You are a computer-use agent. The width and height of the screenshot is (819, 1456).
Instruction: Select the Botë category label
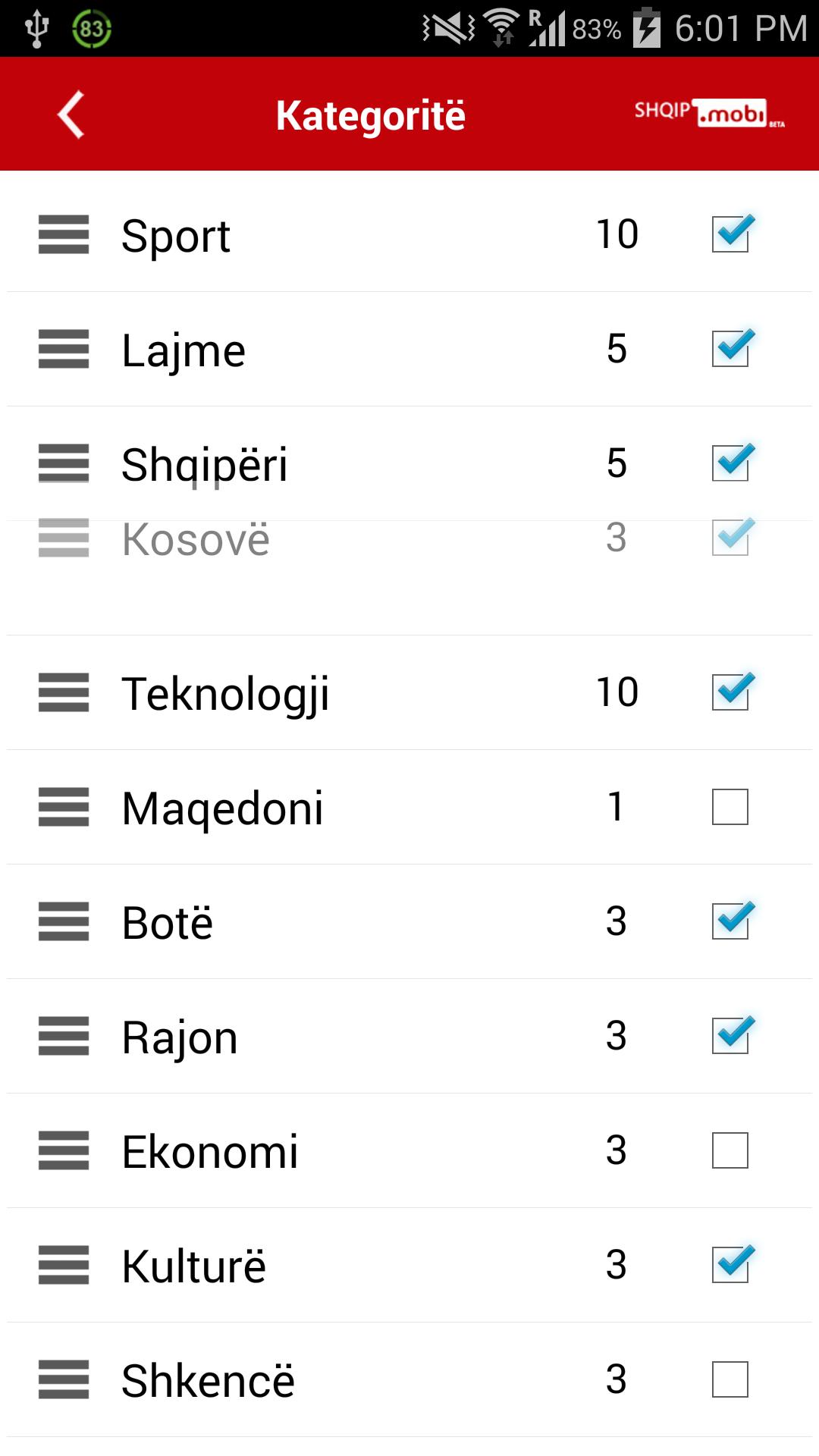point(168,923)
